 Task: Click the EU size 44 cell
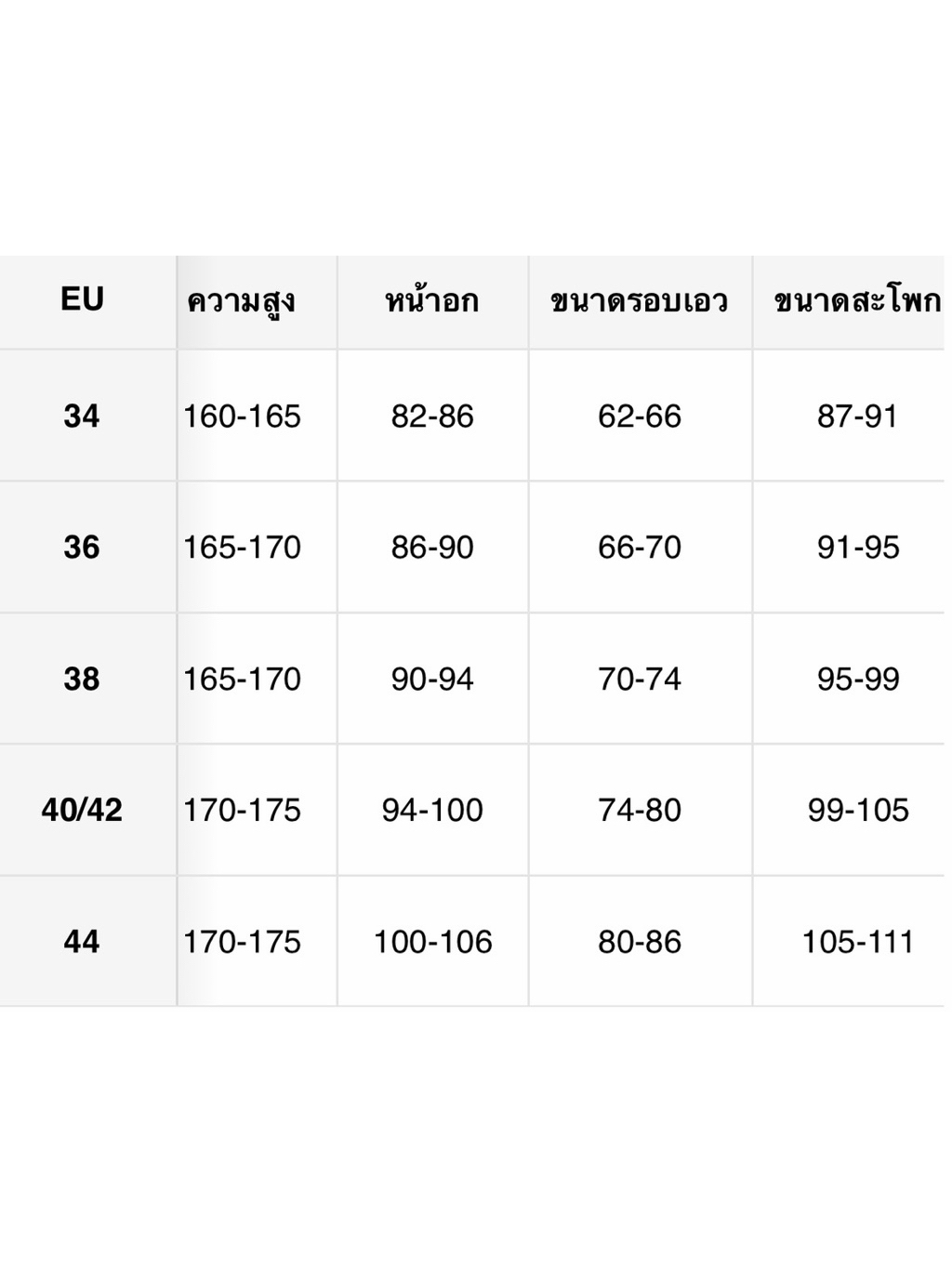(x=82, y=942)
